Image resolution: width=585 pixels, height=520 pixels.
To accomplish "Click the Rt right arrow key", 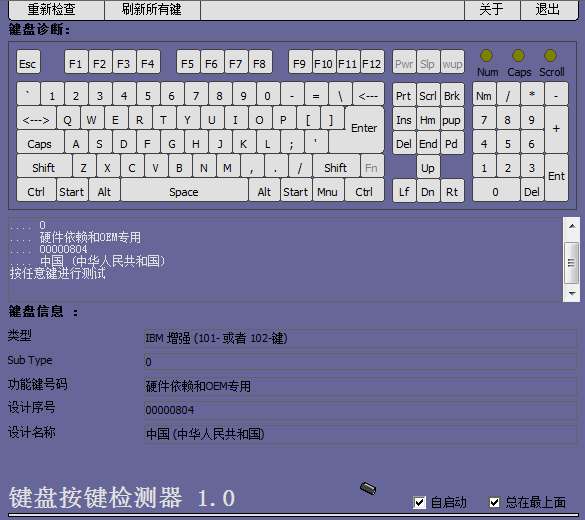I will pyautogui.click(x=452, y=190).
